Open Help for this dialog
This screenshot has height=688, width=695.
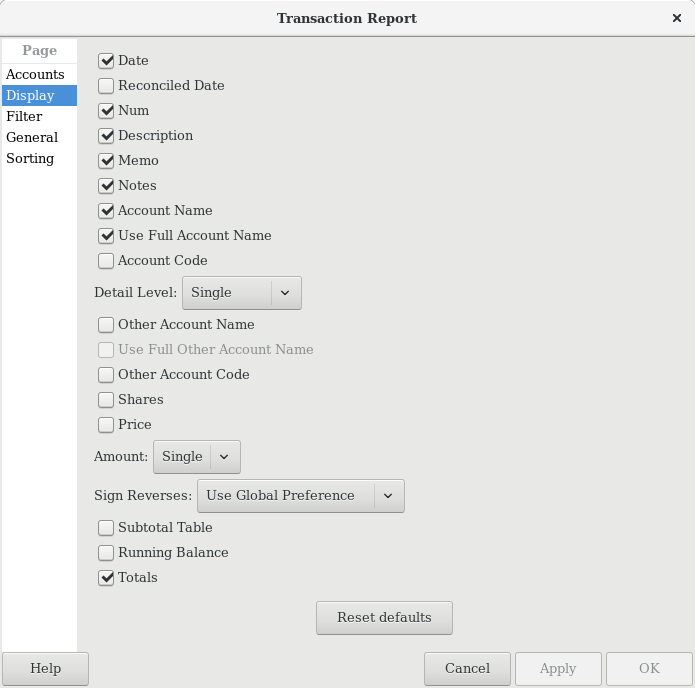[x=46, y=669]
